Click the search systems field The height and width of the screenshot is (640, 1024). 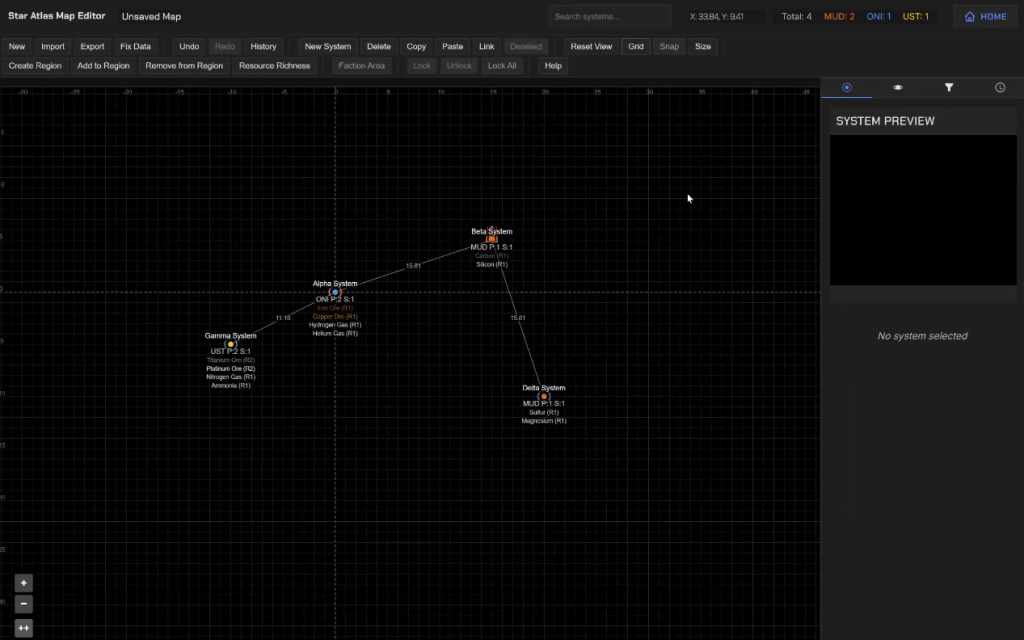(x=608, y=16)
